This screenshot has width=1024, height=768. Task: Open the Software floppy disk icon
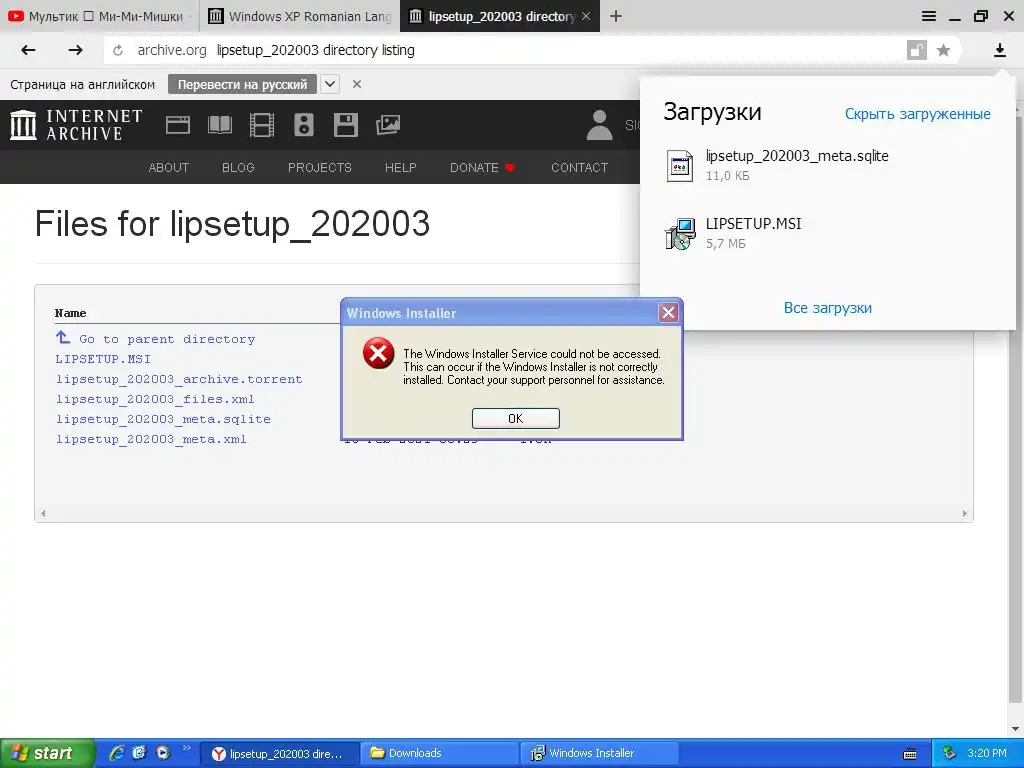(345, 125)
